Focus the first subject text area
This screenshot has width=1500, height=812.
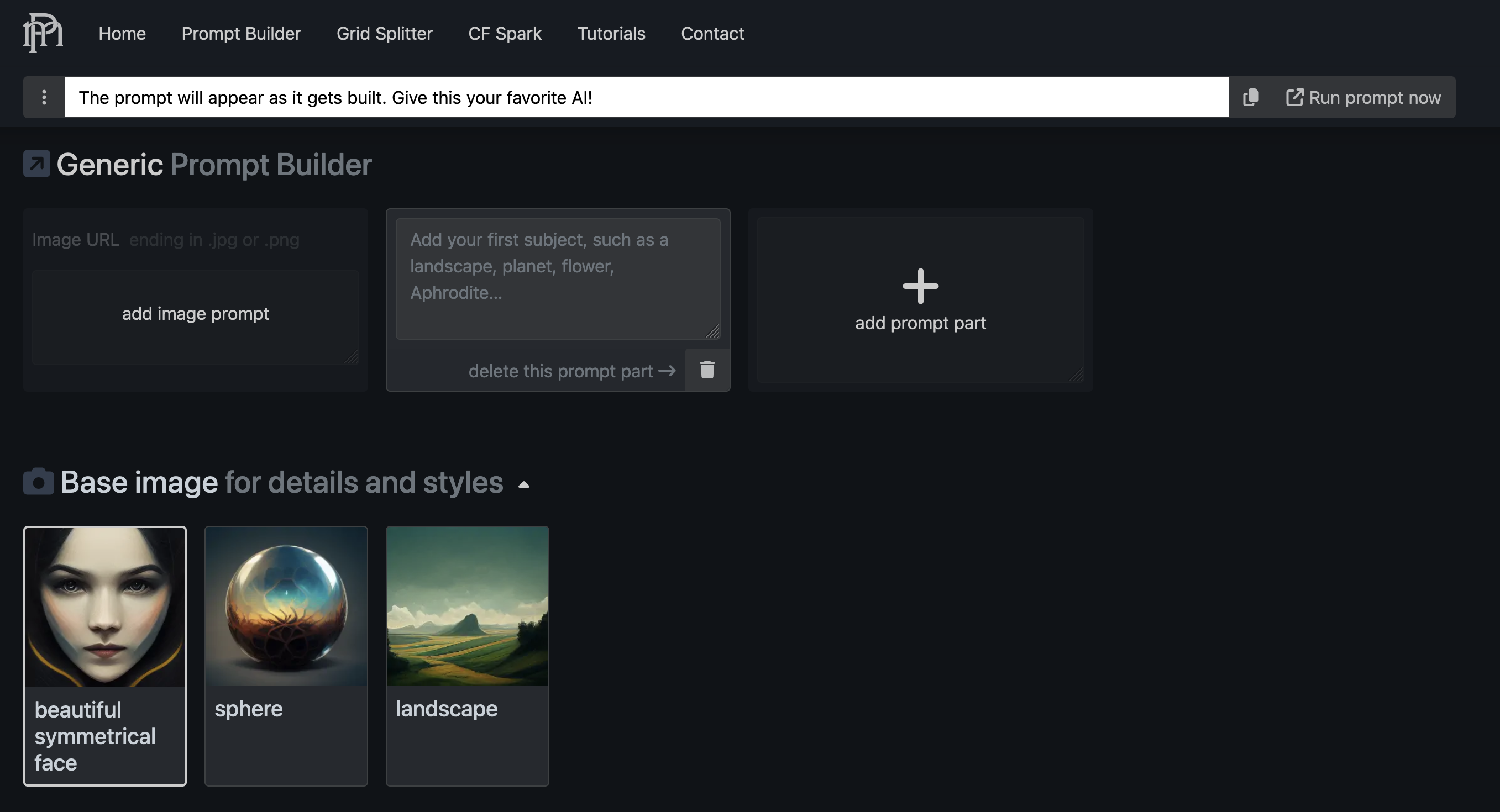point(558,279)
